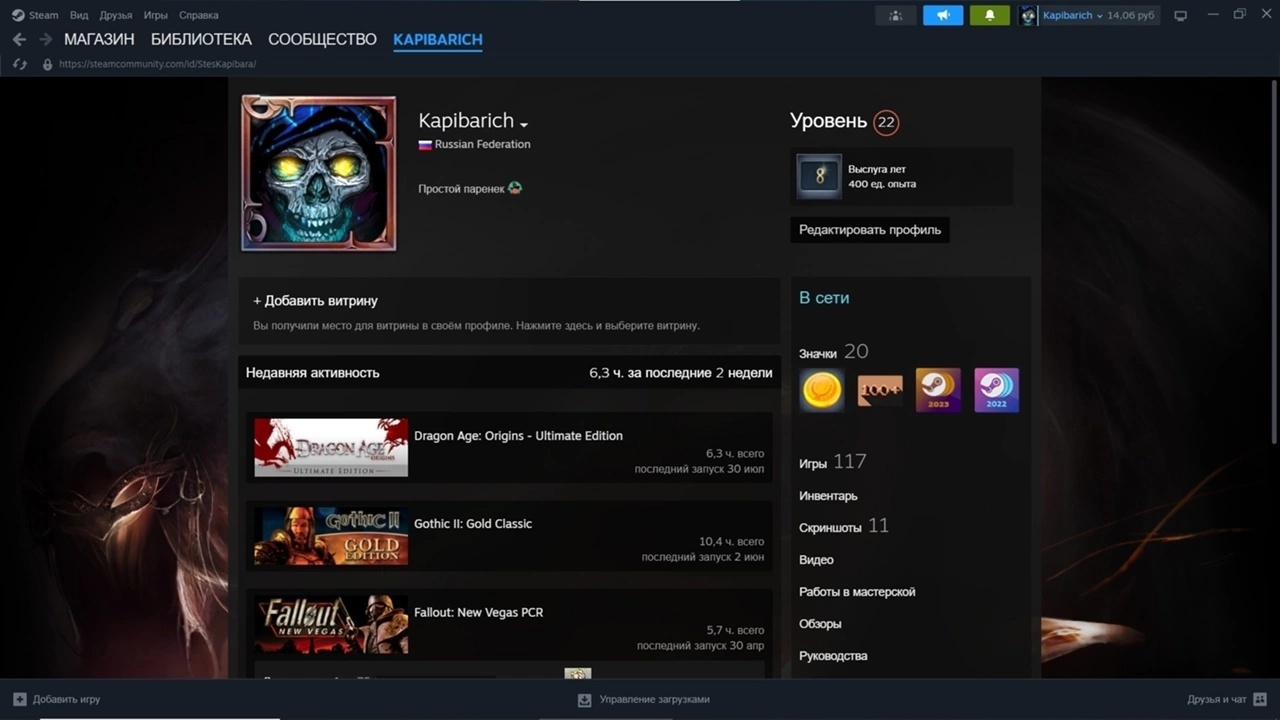
Task: Open the Друзья menu
Action: point(116,15)
